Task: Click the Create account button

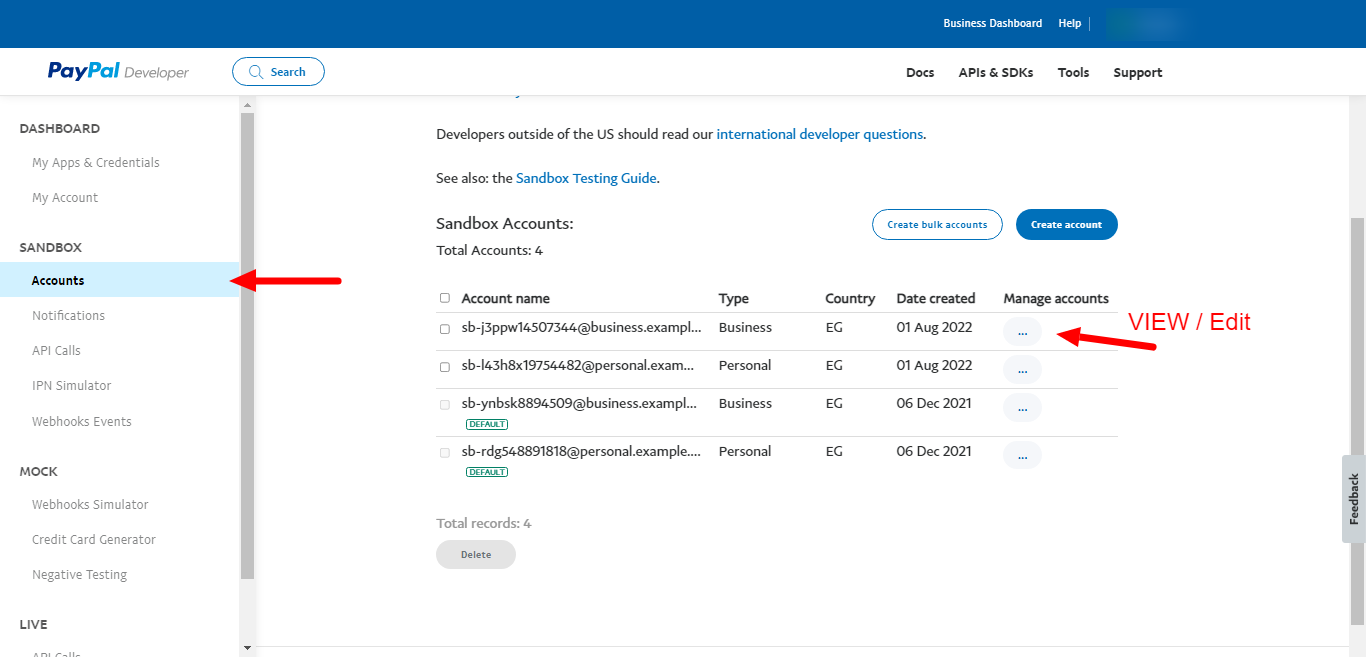Action: tap(1067, 225)
